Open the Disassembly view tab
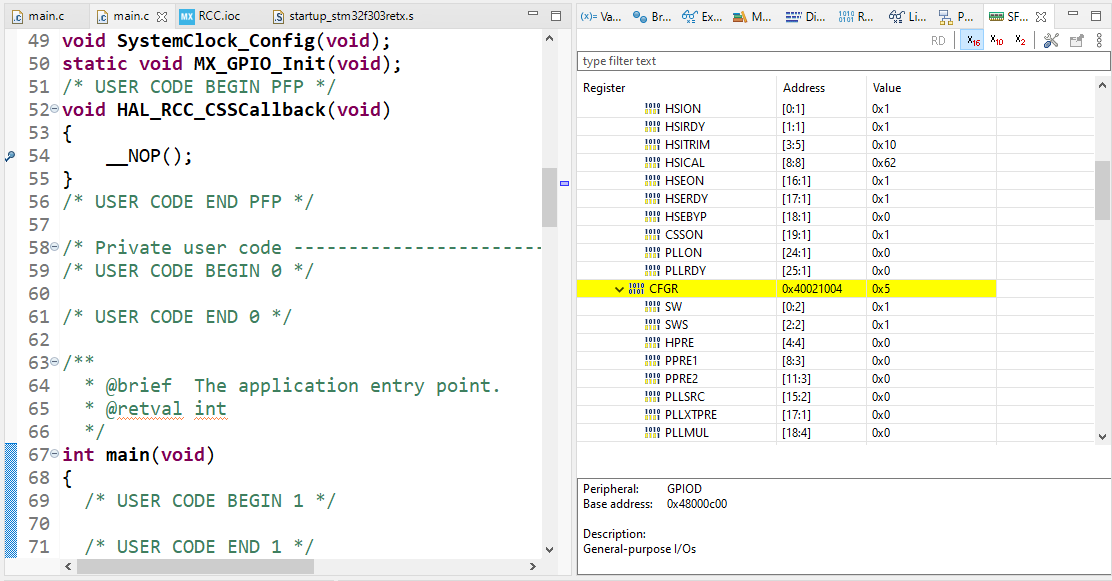This screenshot has height=581, width=1112. pos(806,17)
